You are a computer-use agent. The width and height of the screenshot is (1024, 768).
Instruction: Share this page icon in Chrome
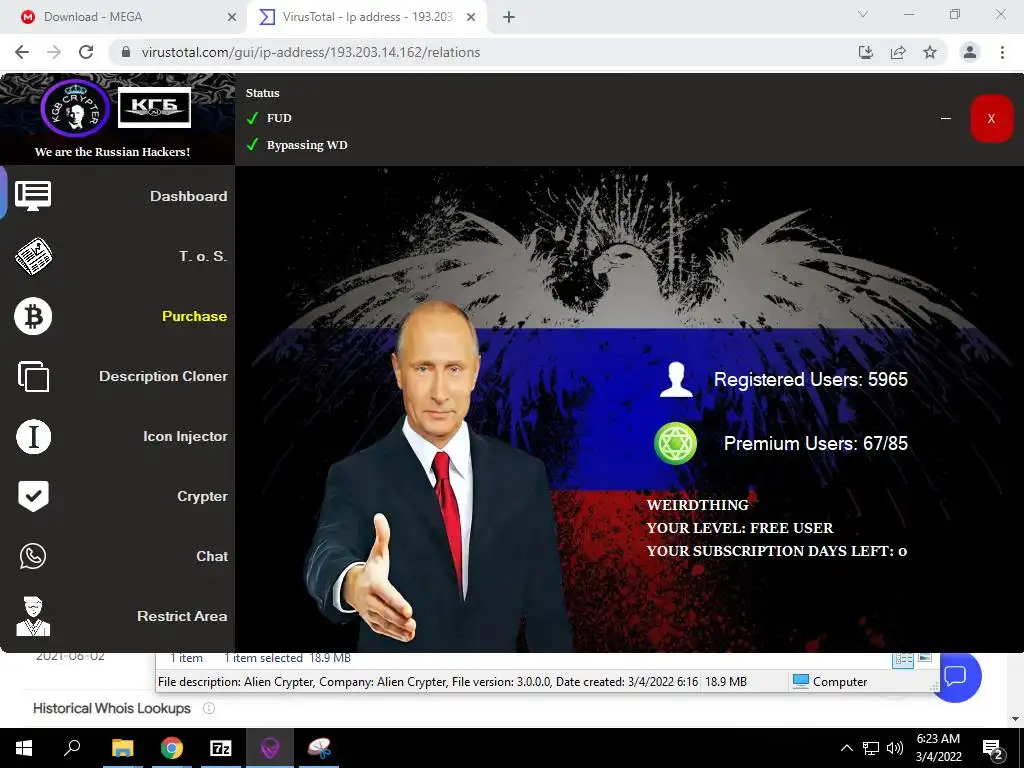click(x=898, y=52)
